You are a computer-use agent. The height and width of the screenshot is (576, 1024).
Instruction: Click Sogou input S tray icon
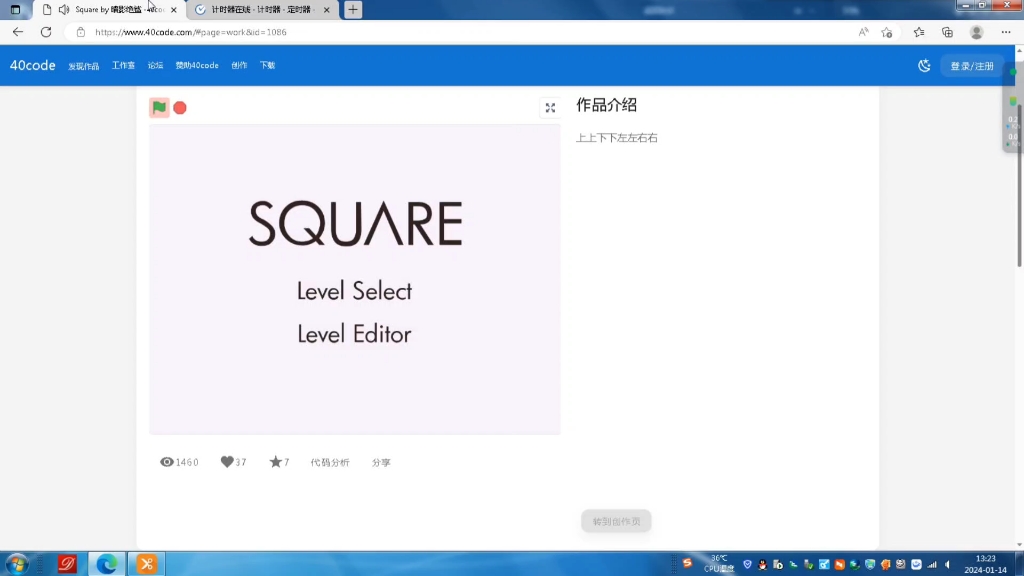tap(687, 563)
